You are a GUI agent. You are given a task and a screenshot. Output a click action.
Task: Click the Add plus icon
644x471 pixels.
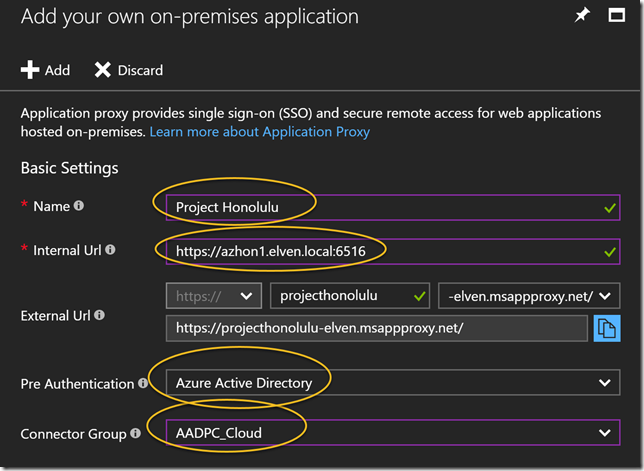point(30,70)
